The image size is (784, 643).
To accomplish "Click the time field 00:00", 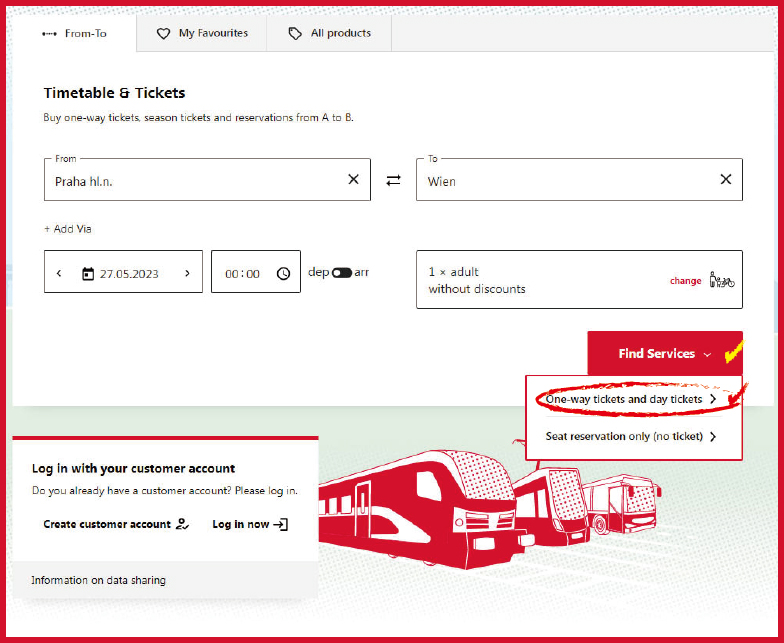I will pyautogui.click(x=256, y=272).
